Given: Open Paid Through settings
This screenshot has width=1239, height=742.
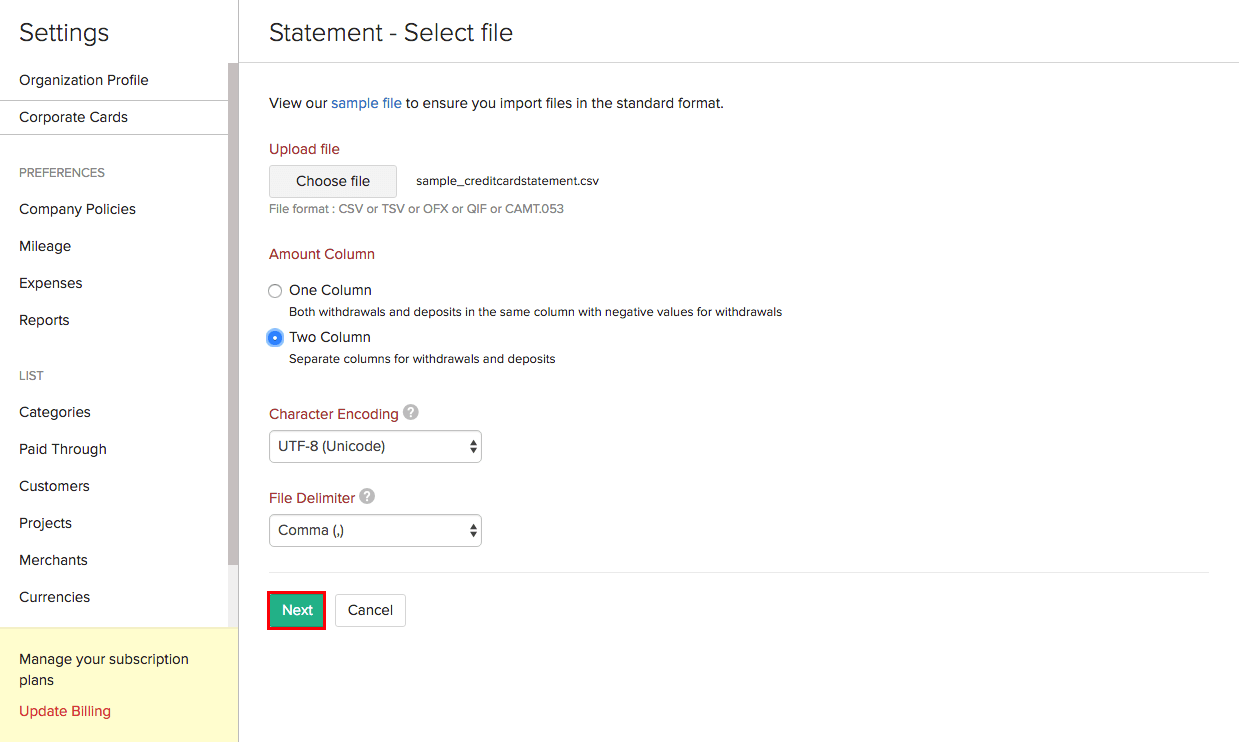Looking at the screenshot, I should pos(62,449).
